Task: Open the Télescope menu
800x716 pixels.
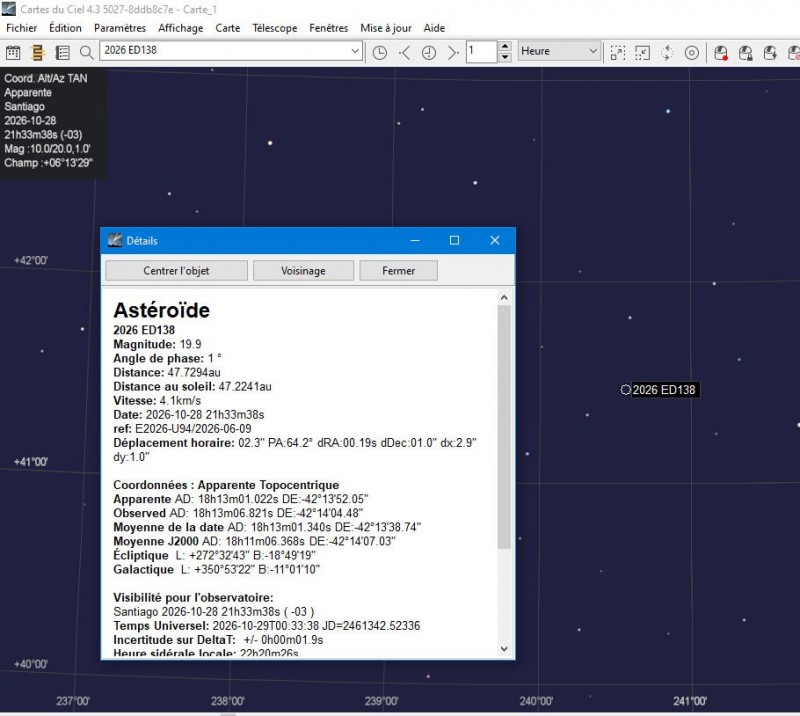Action: click(274, 28)
